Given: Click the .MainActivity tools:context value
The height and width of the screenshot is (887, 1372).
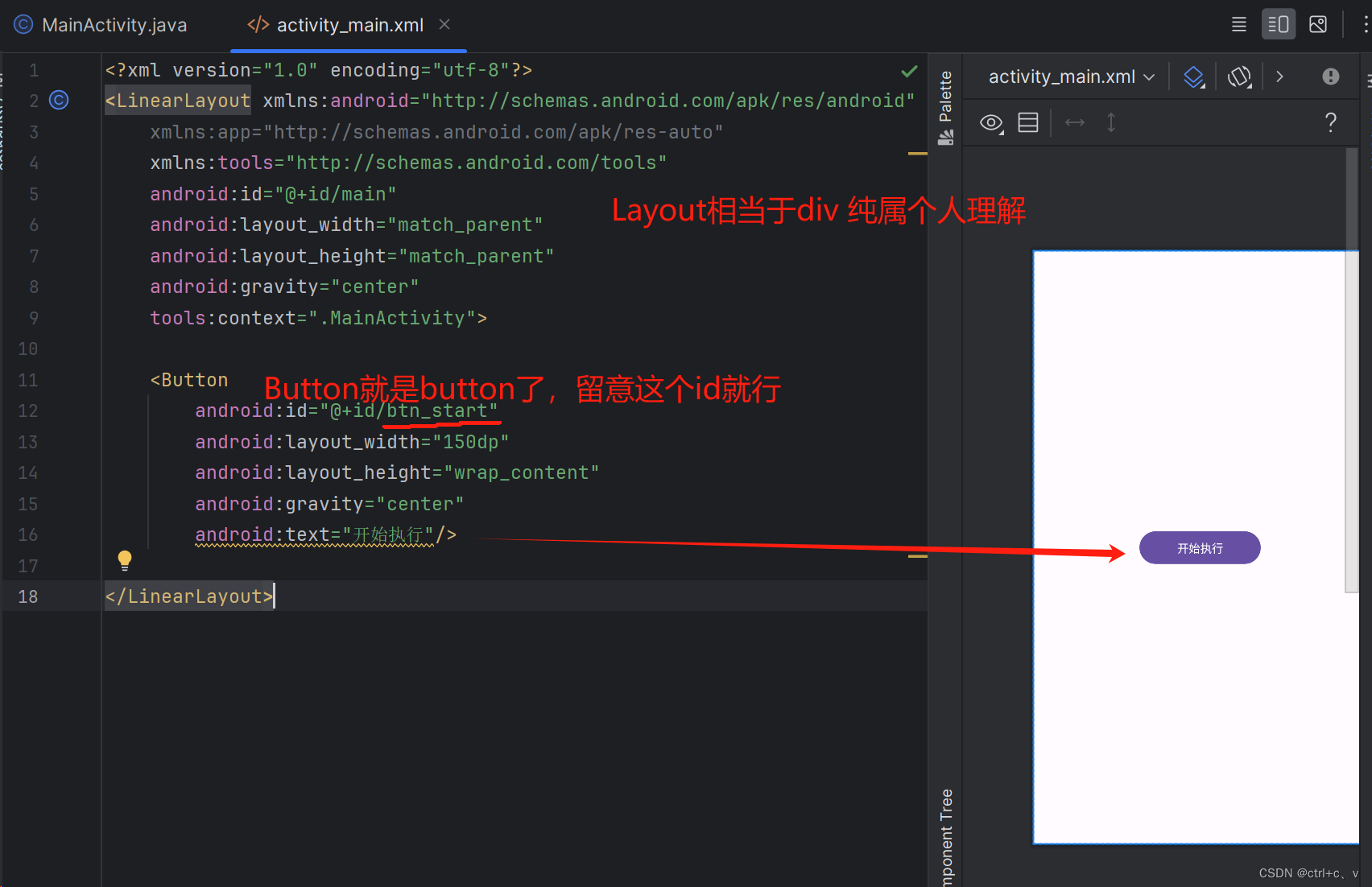Looking at the screenshot, I should click(392, 318).
